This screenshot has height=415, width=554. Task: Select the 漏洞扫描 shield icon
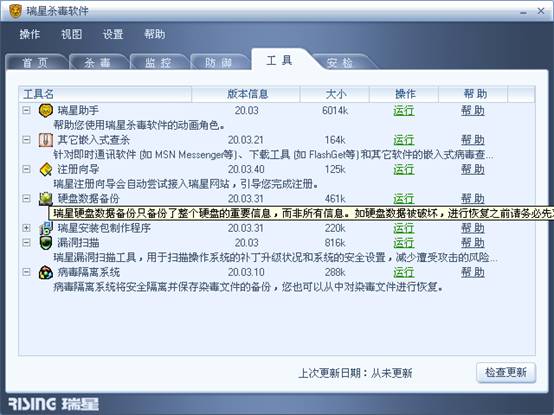point(46,243)
